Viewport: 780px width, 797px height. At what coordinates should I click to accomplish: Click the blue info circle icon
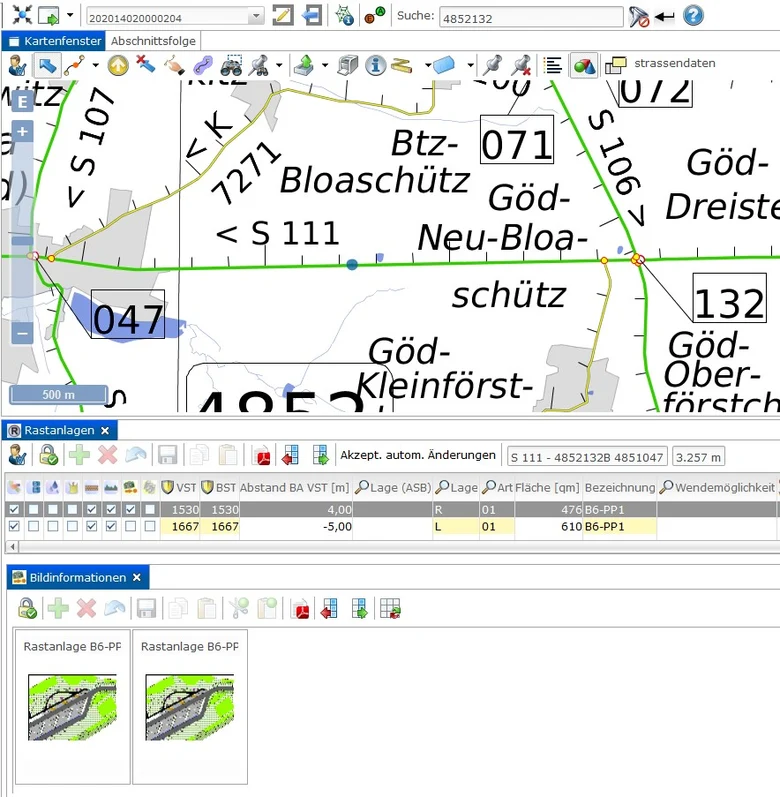point(376,66)
